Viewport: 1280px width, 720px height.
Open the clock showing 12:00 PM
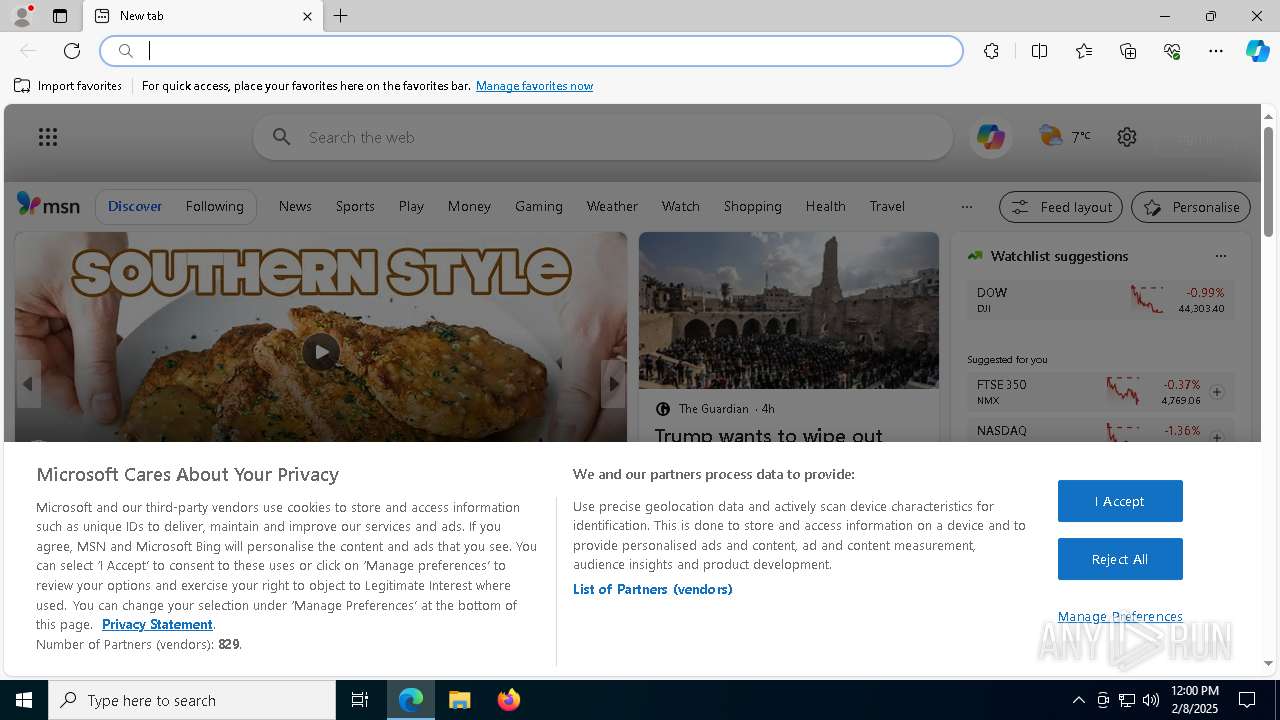(x=1194, y=700)
